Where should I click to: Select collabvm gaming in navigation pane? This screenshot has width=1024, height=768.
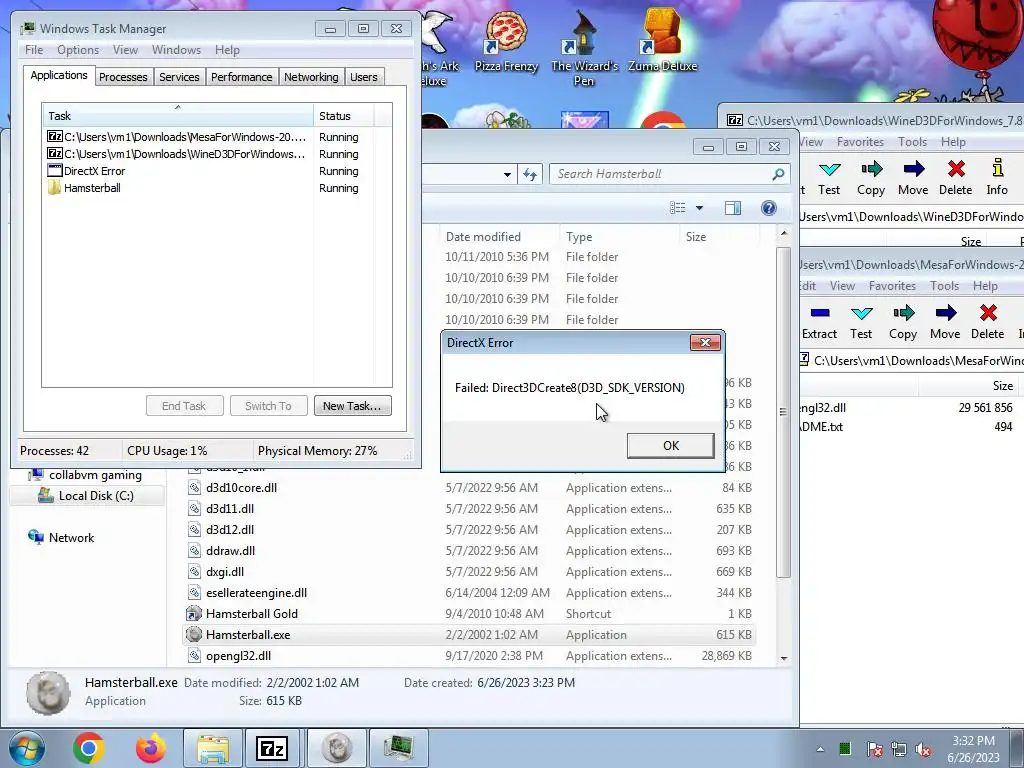(85, 475)
